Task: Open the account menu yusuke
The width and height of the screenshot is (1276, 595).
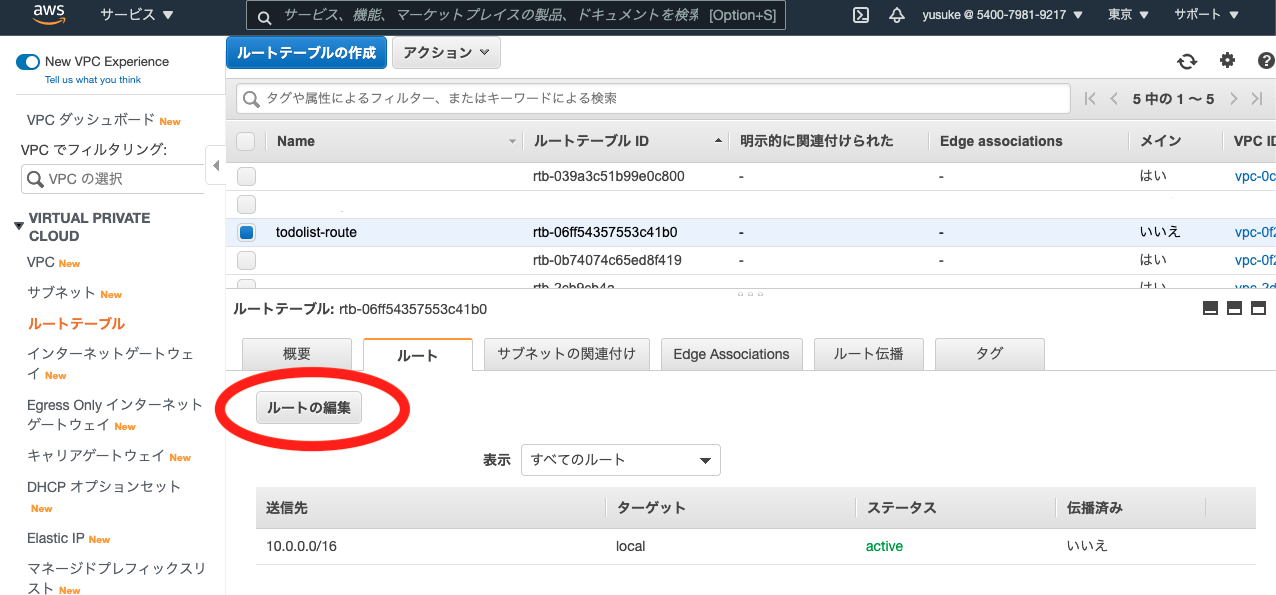Action: (x=1002, y=15)
